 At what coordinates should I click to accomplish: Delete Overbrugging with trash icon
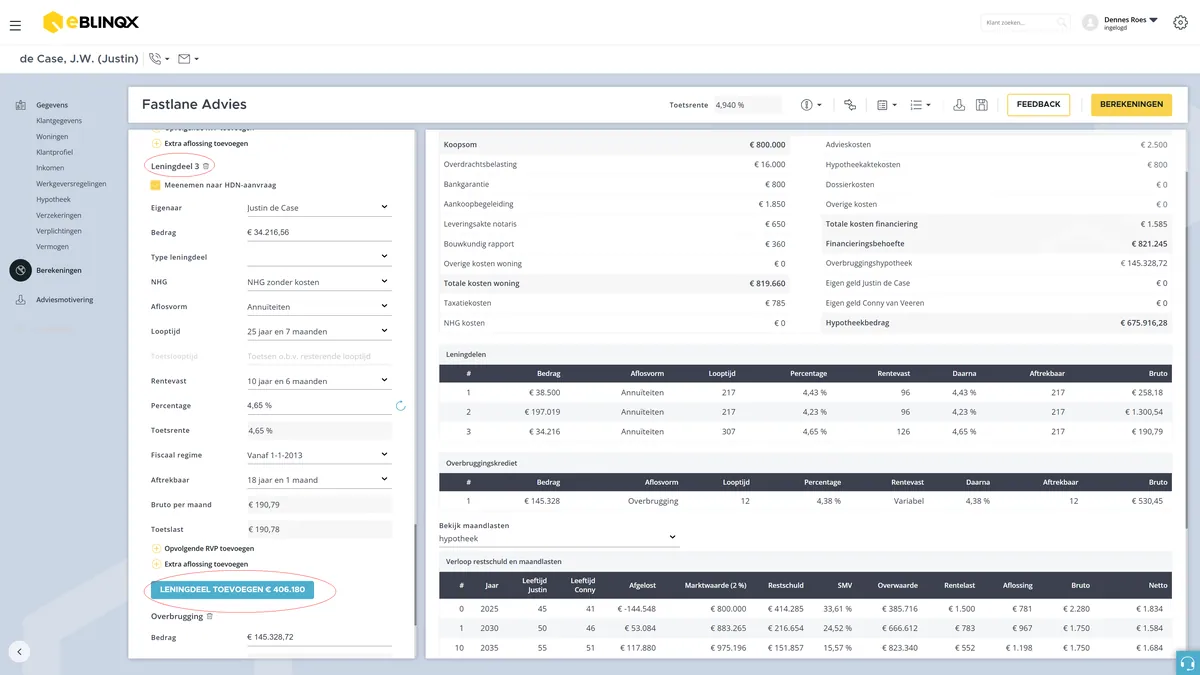tap(209, 616)
